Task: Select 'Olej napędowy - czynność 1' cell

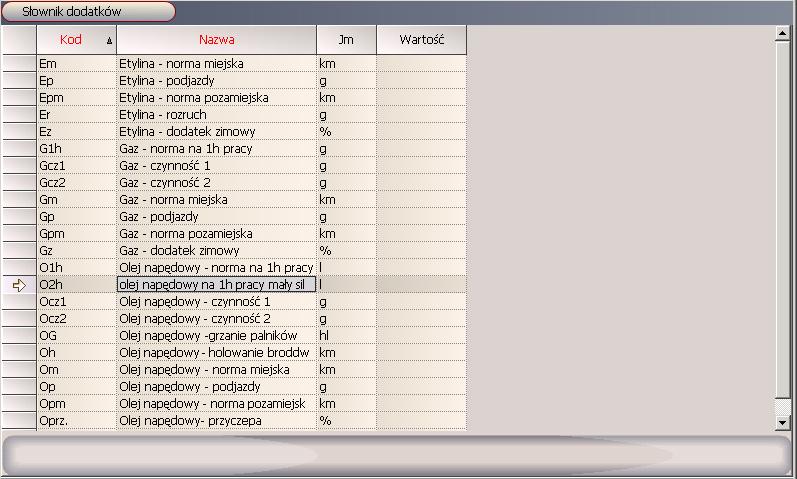Action: (x=217, y=302)
